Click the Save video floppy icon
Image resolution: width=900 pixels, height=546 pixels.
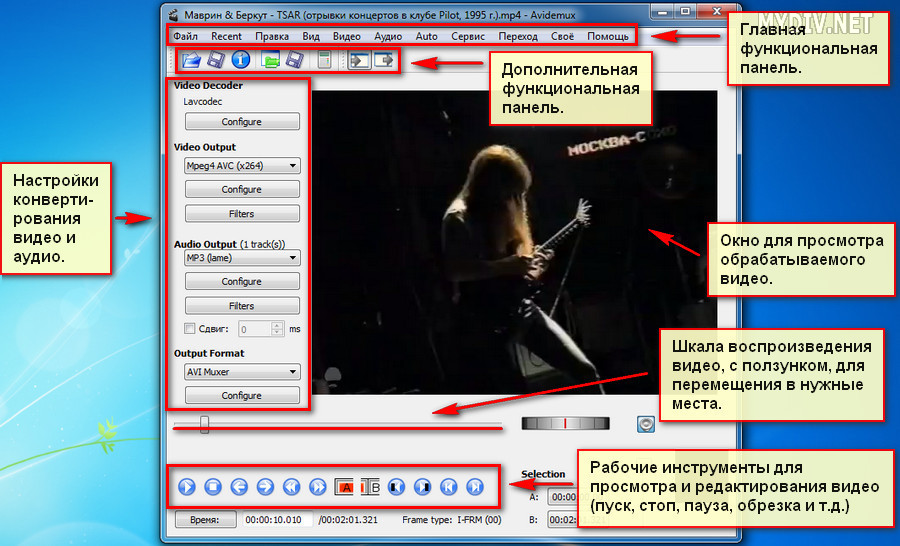[x=216, y=60]
